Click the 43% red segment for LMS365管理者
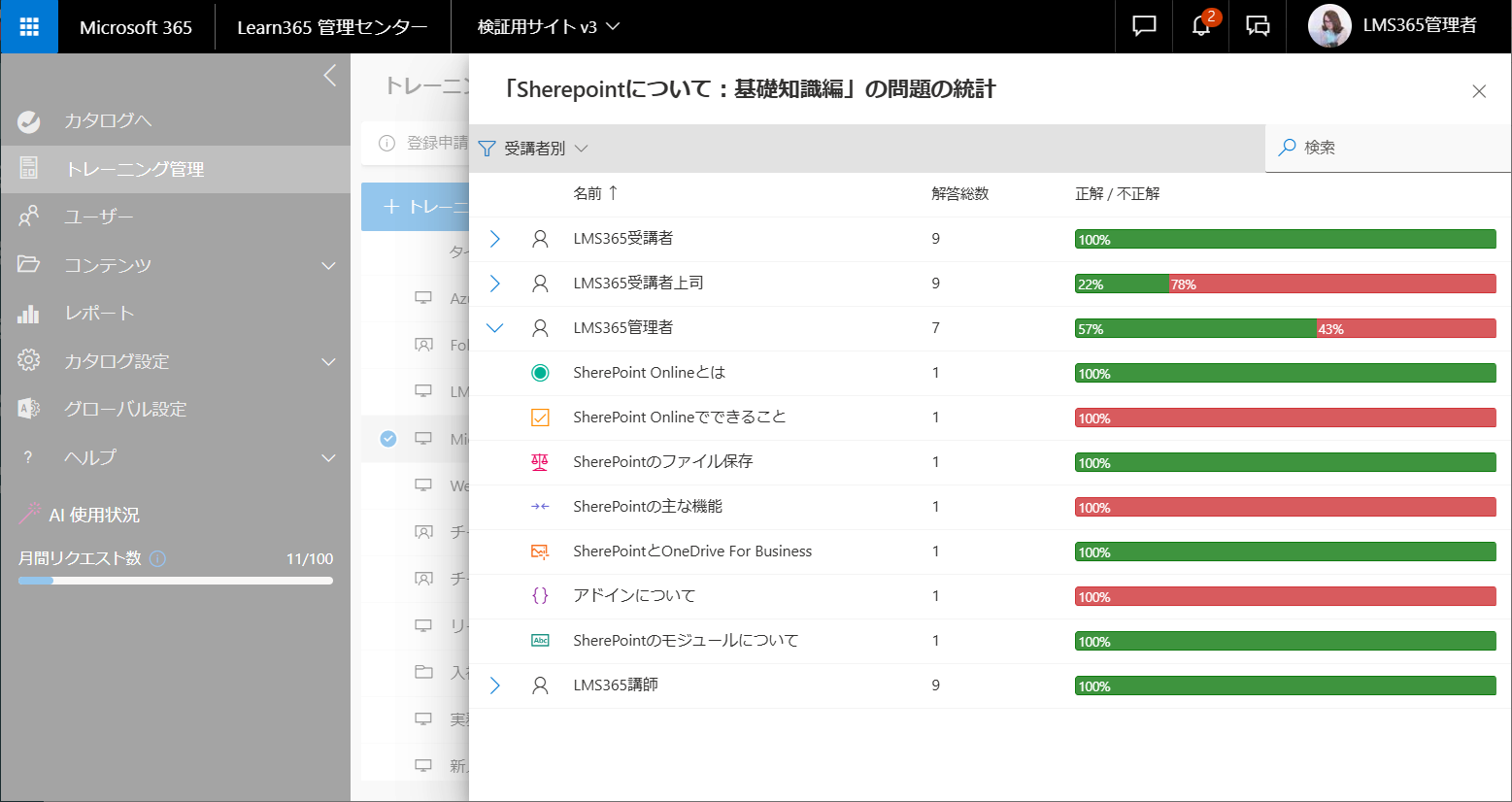The width and height of the screenshot is (1512, 802). click(x=1406, y=328)
